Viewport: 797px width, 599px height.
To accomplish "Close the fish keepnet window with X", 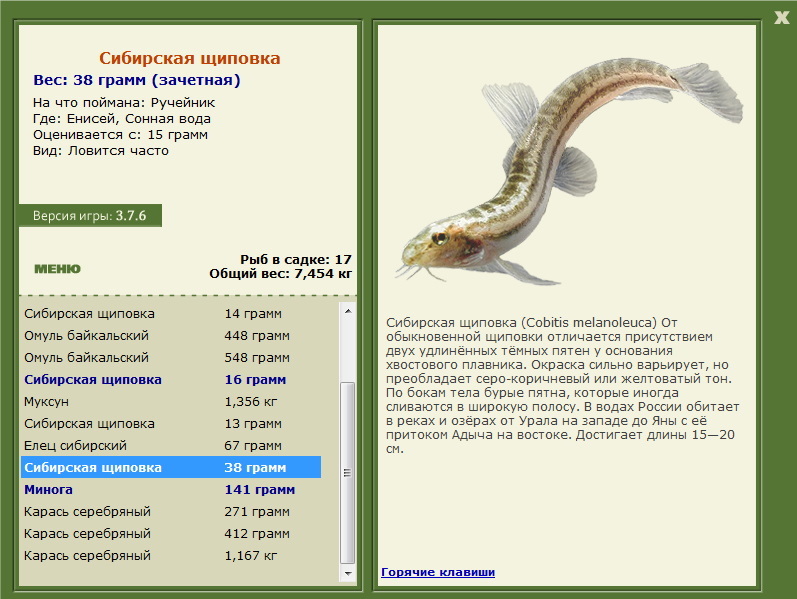I will click(x=781, y=18).
